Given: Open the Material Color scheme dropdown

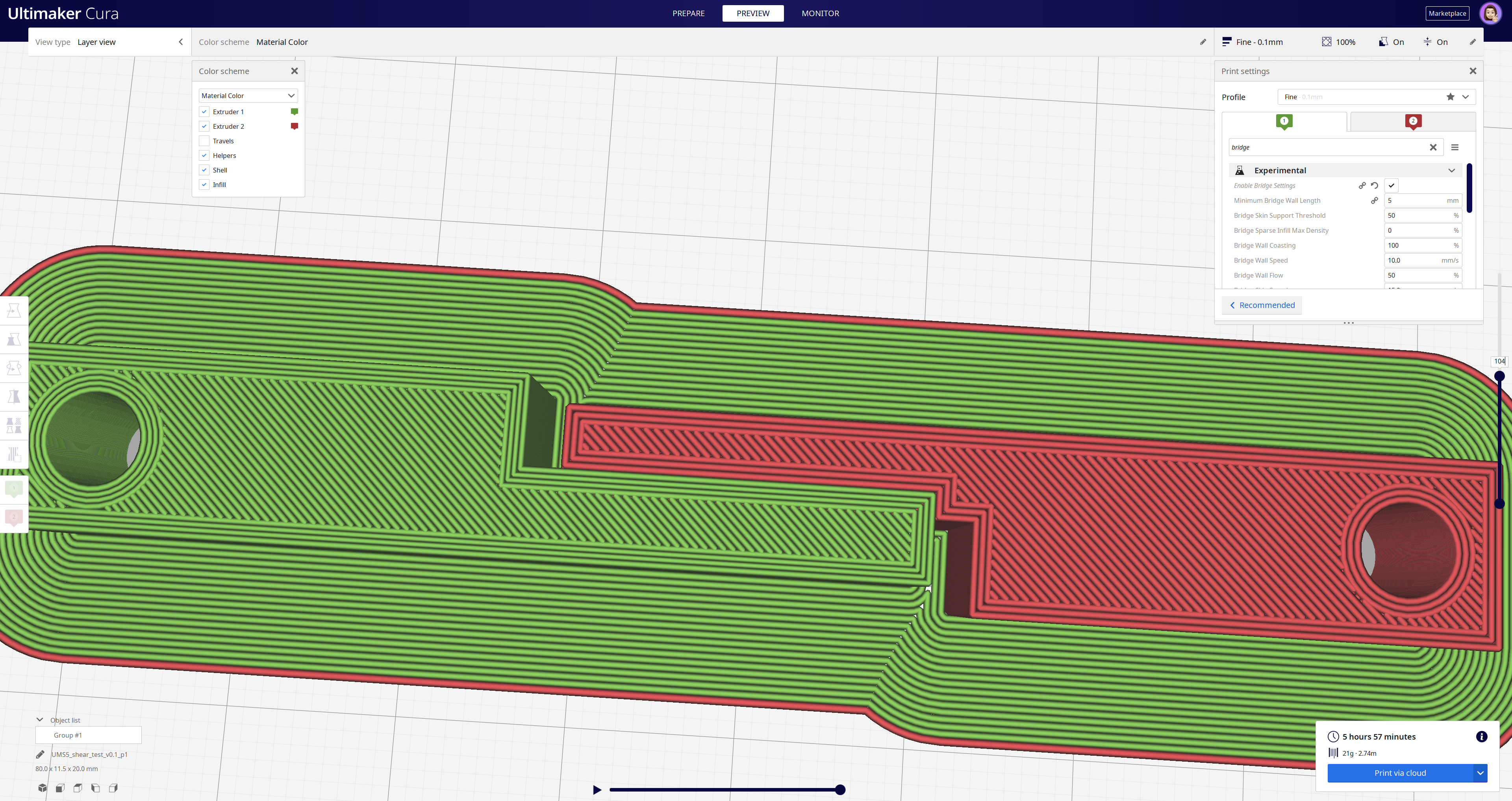Looking at the screenshot, I should click(248, 96).
